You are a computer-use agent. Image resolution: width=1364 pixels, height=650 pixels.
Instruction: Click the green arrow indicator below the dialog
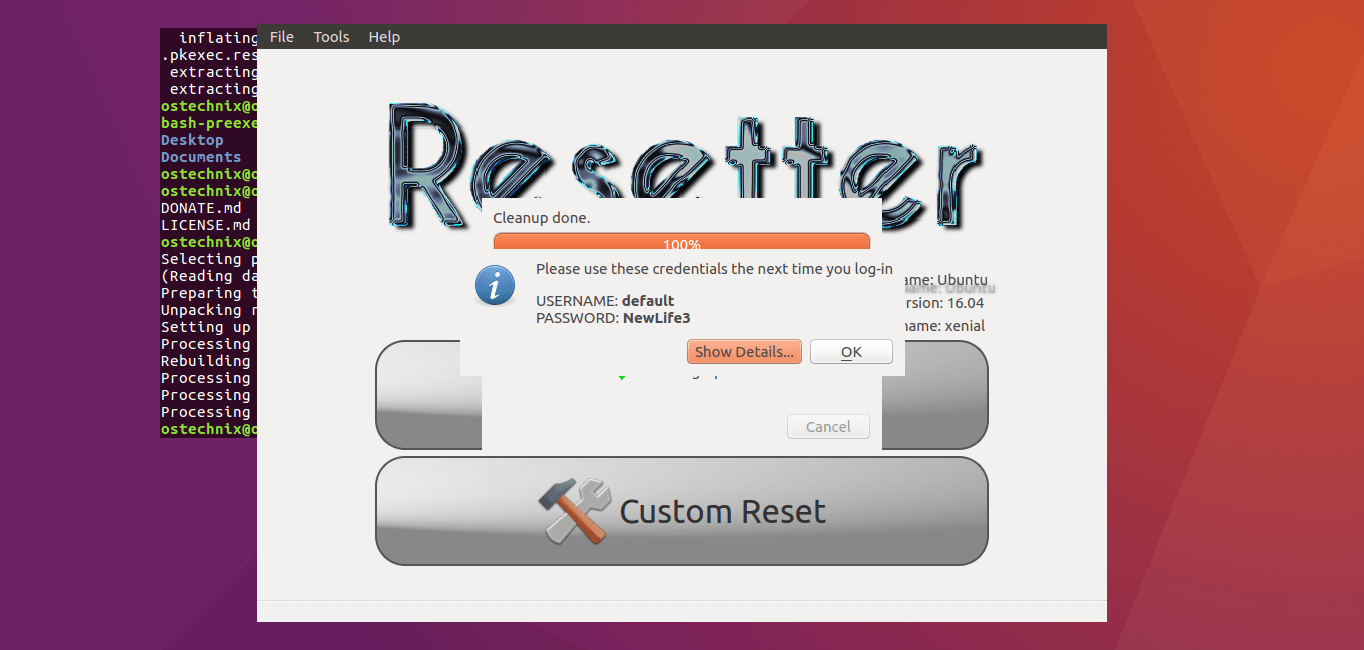(623, 377)
